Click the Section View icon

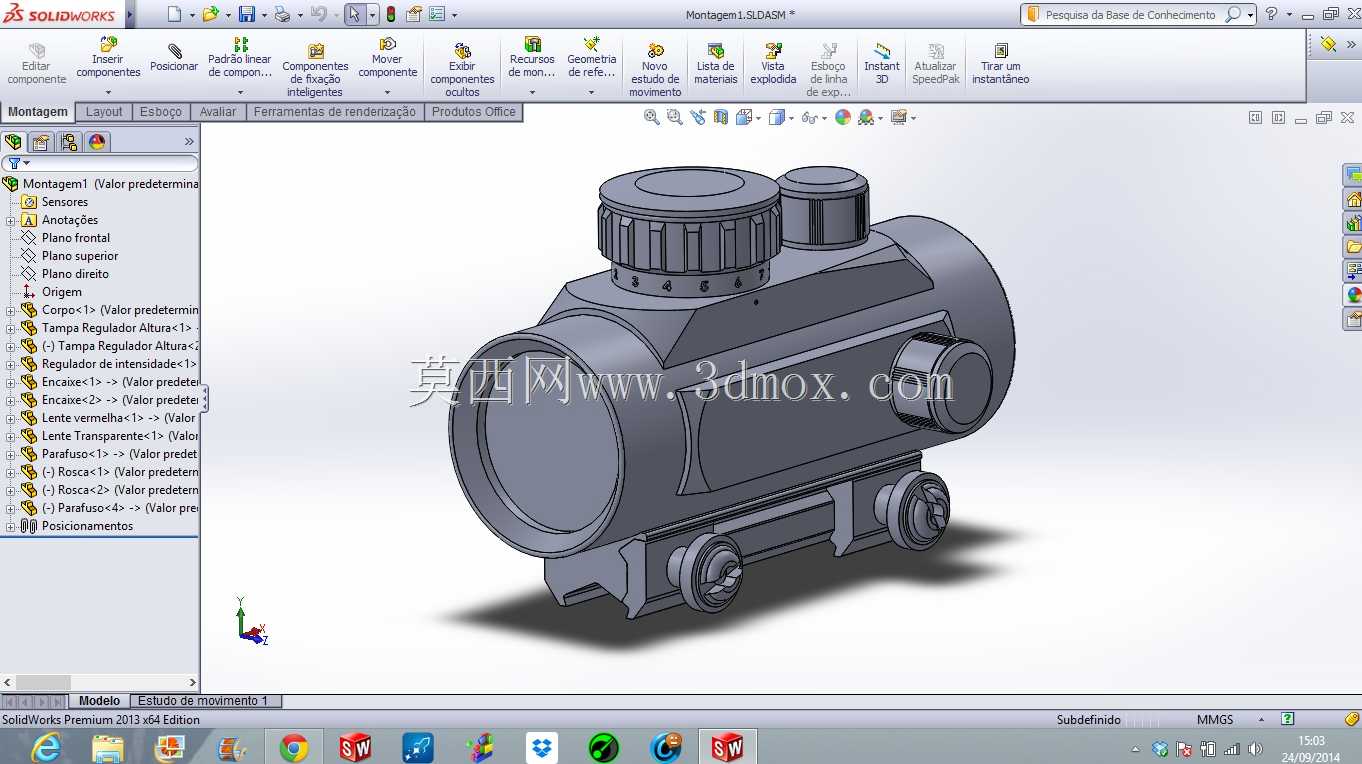(x=720, y=117)
